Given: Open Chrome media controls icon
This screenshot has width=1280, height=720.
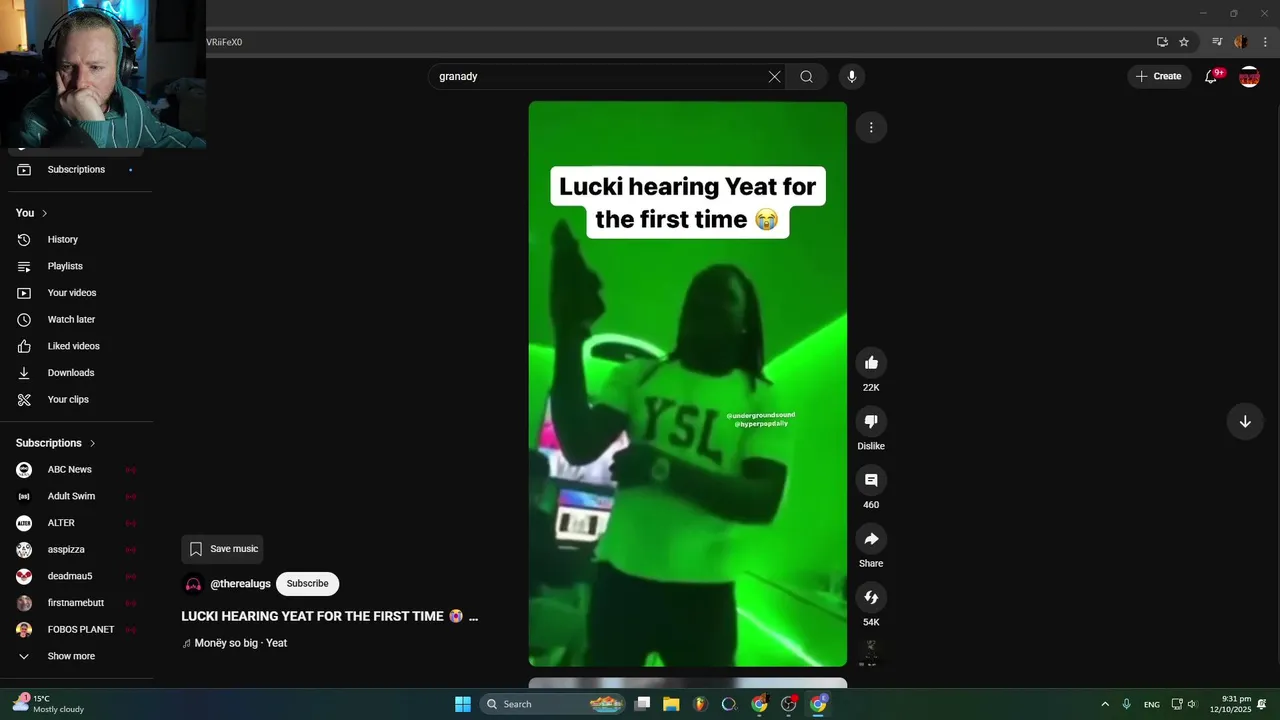Looking at the screenshot, I should (x=1217, y=42).
